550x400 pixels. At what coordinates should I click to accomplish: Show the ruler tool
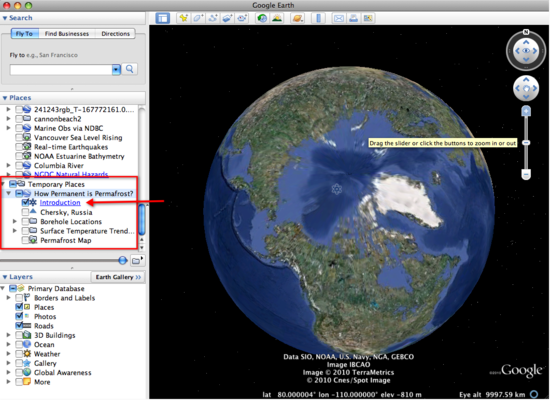(318, 18)
